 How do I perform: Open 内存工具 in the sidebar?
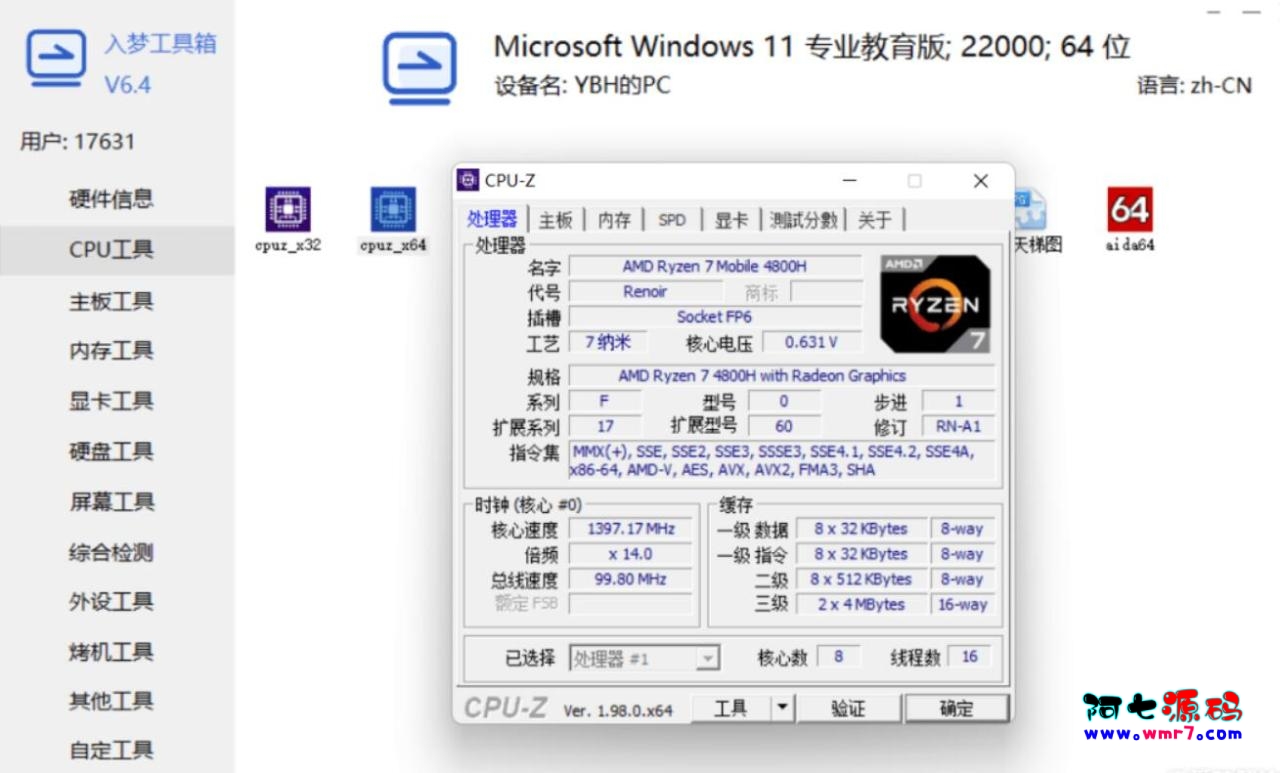pyautogui.click(x=111, y=351)
